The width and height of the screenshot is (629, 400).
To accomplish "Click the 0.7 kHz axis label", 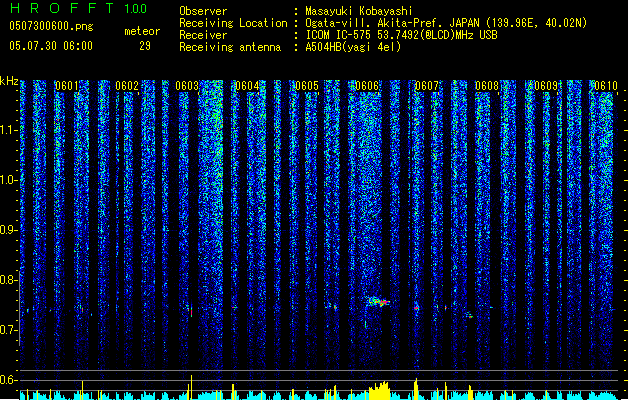I will pos(8,330).
